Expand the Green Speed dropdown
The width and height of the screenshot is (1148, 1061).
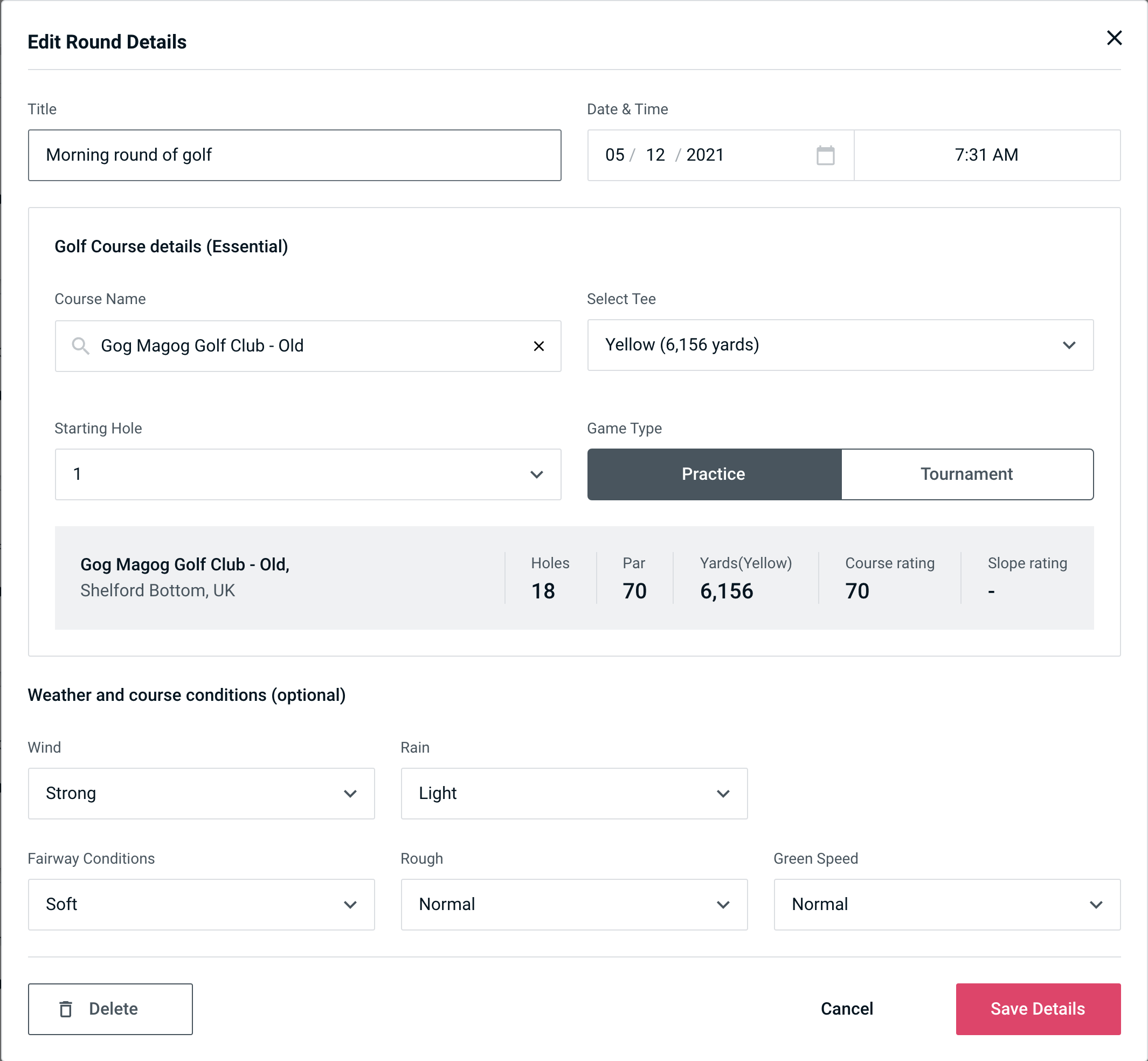(946, 905)
